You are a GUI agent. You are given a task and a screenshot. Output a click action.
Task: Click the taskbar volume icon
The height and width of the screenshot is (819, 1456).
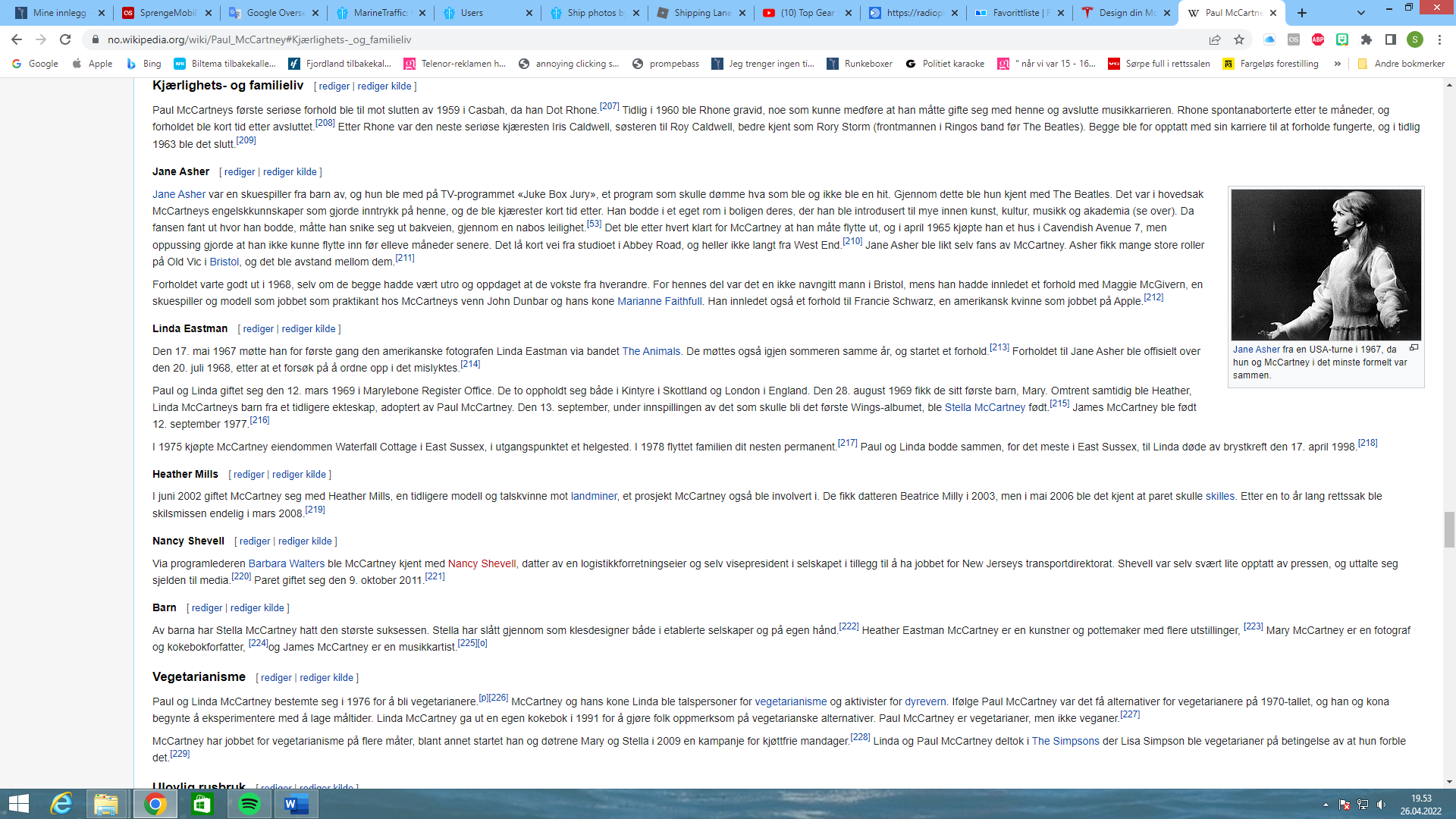(1381, 805)
